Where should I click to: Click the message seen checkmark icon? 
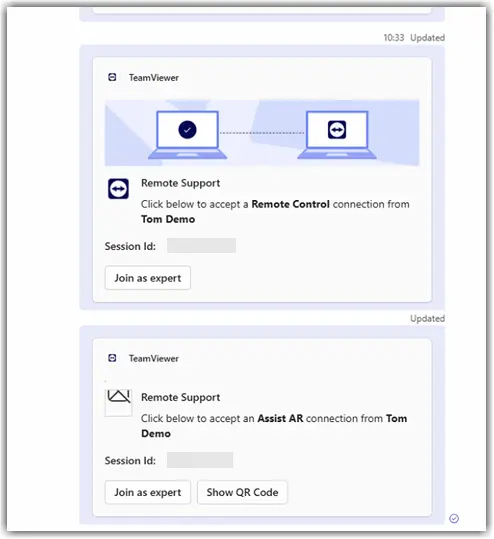click(454, 518)
